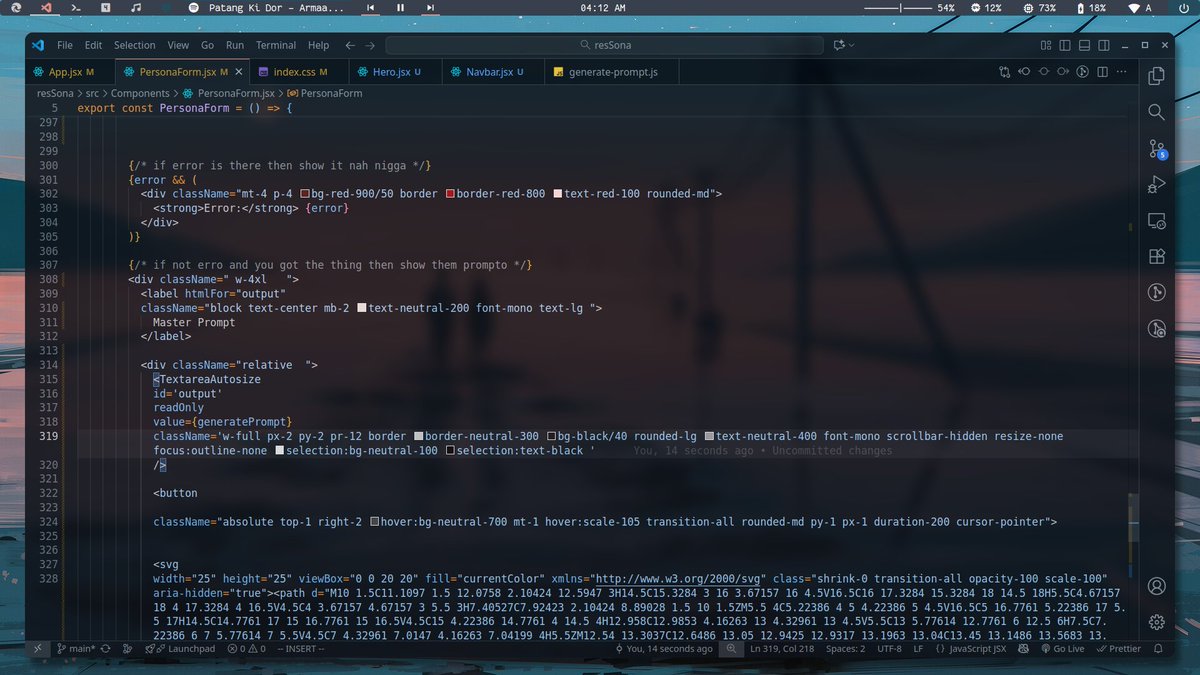The height and width of the screenshot is (675, 1200).
Task: Click the bg-red-900/50 color swatch
Action: [305, 193]
